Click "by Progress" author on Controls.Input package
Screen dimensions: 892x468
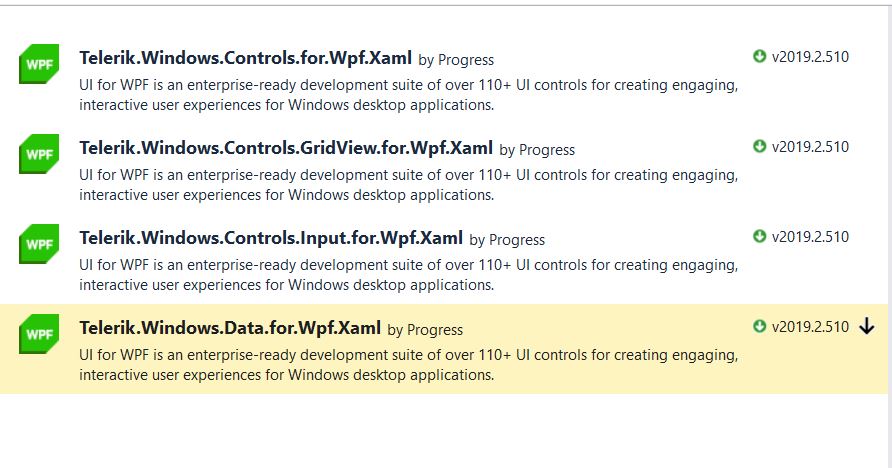point(507,240)
